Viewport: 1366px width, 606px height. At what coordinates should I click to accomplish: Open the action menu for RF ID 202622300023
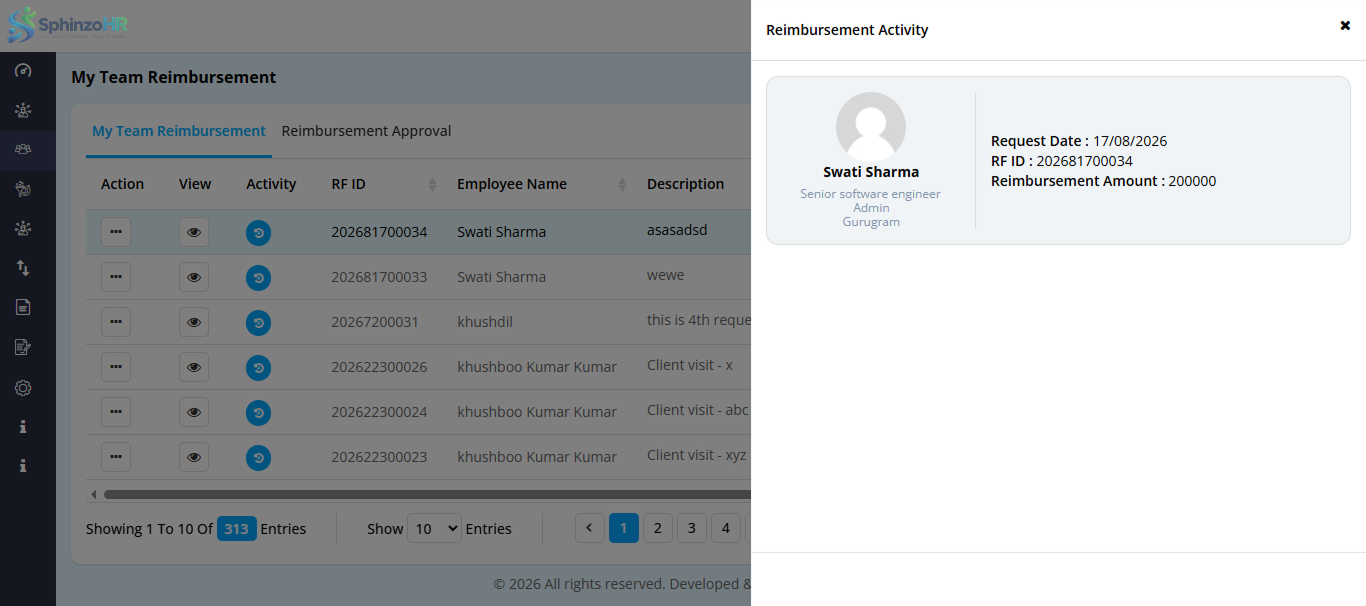pyautogui.click(x=116, y=457)
